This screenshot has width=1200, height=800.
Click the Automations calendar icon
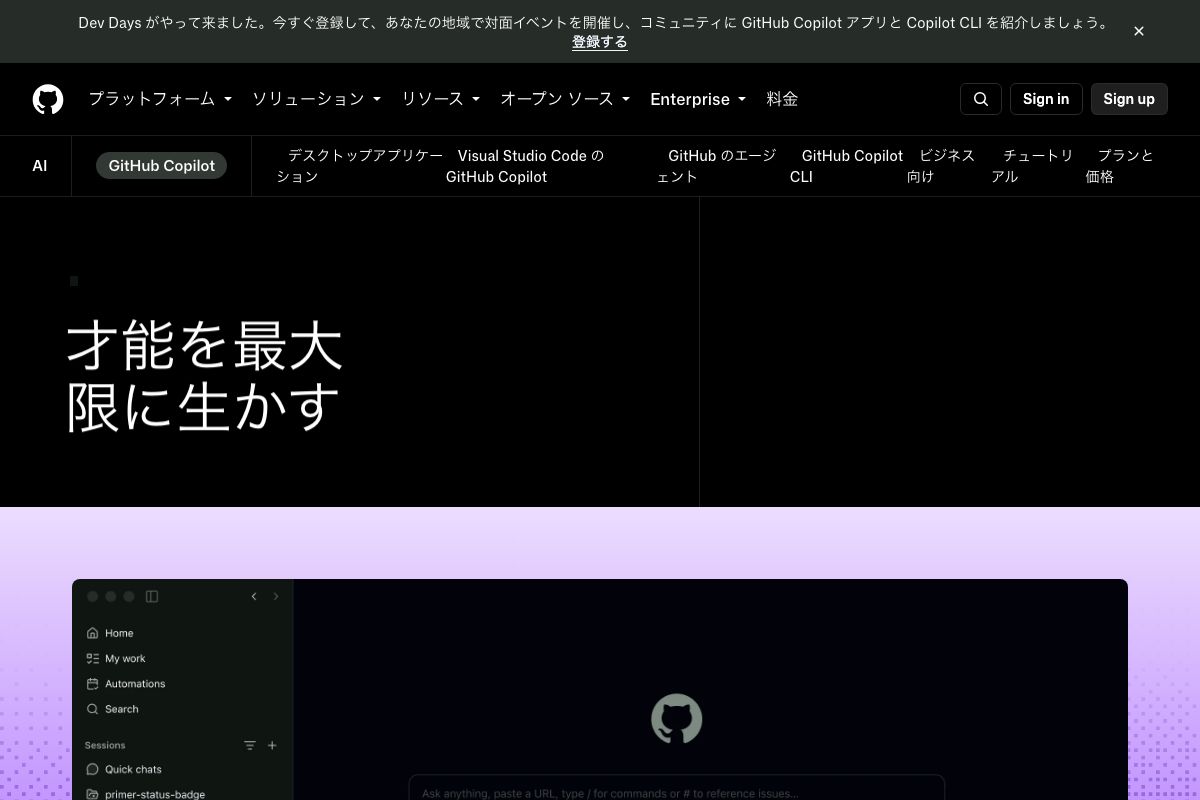coord(93,684)
